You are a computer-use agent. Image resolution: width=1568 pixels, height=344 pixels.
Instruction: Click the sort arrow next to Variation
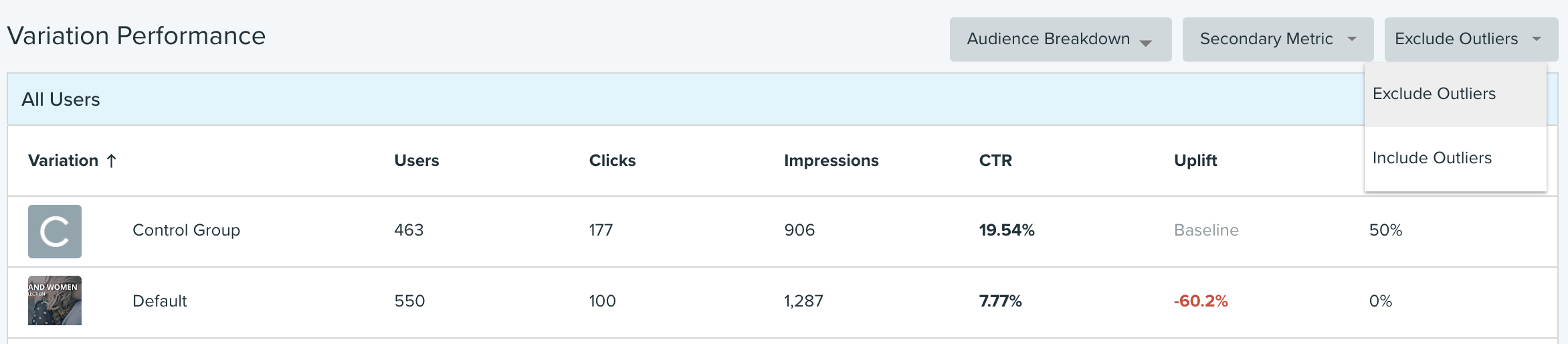(x=112, y=161)
